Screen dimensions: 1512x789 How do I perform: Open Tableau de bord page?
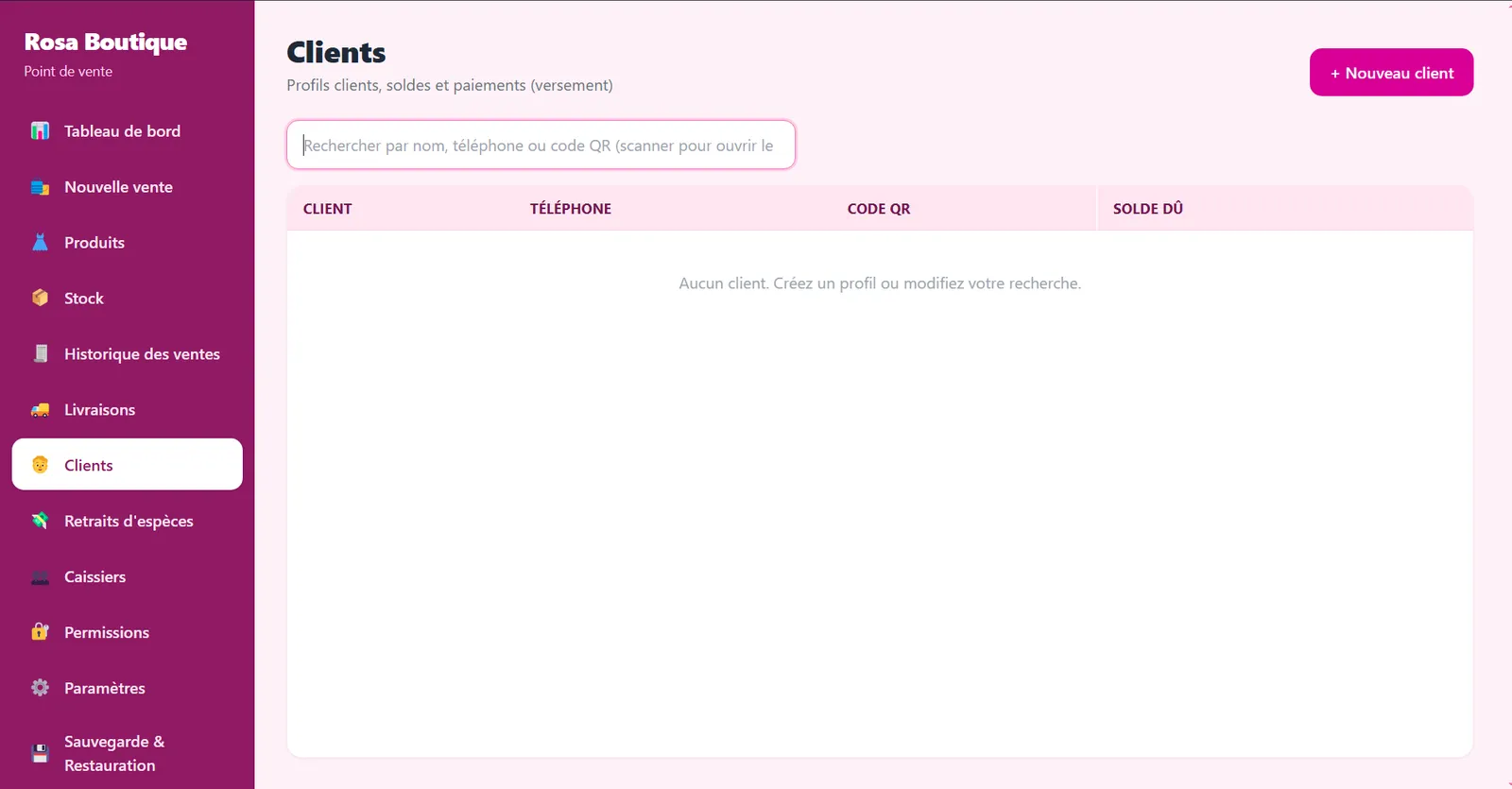tap(127, 131)
